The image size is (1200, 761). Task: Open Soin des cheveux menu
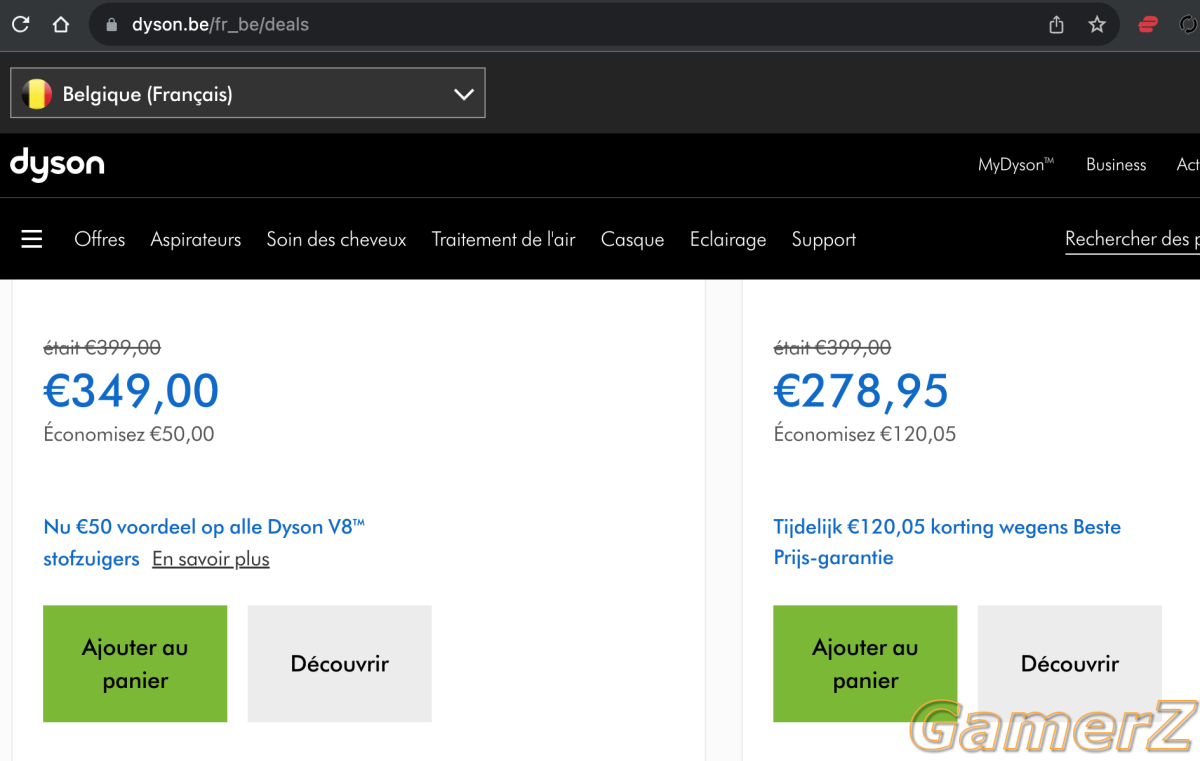336,239
